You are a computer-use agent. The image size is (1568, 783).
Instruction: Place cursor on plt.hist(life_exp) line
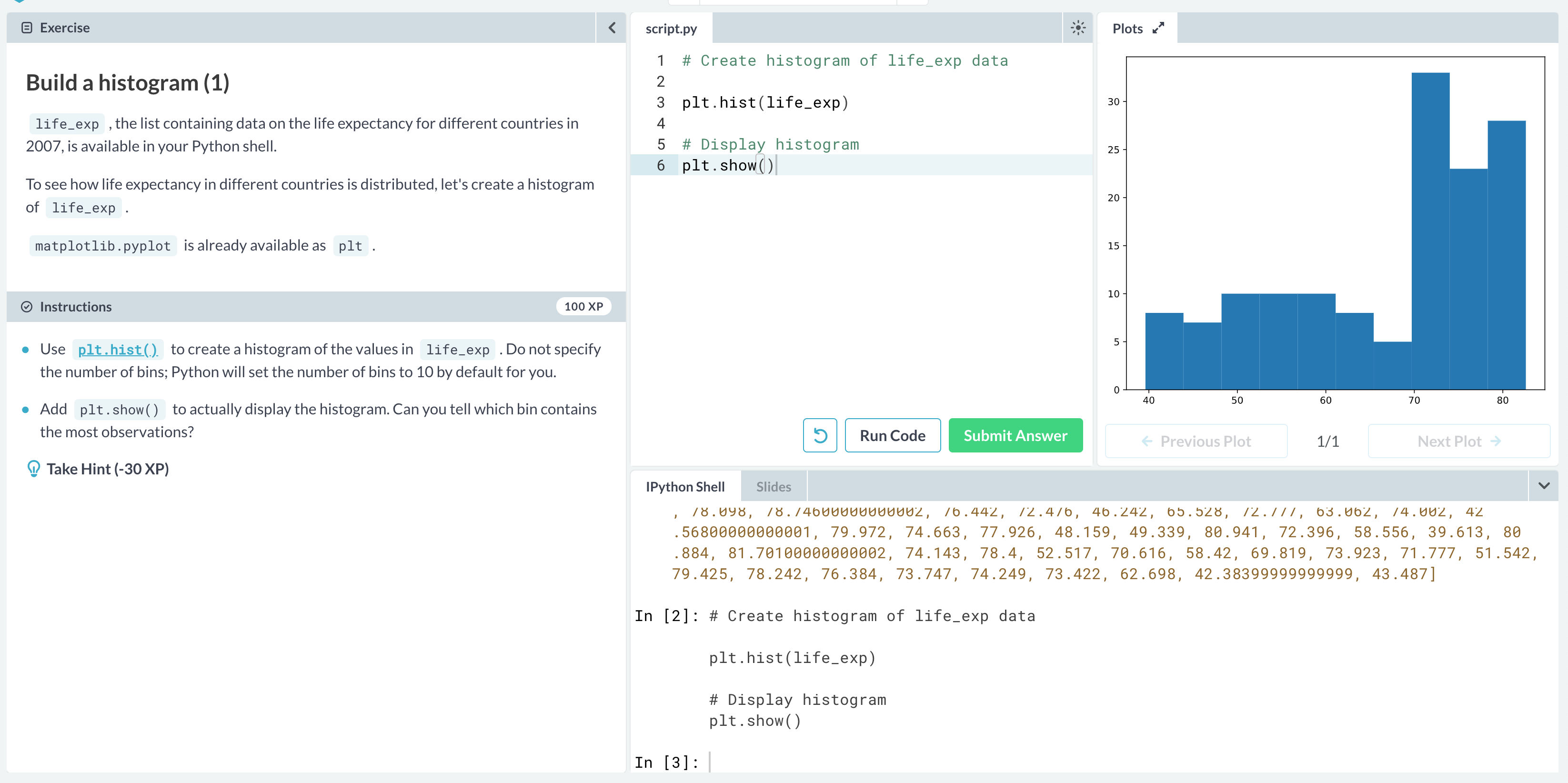pos(764,102)
